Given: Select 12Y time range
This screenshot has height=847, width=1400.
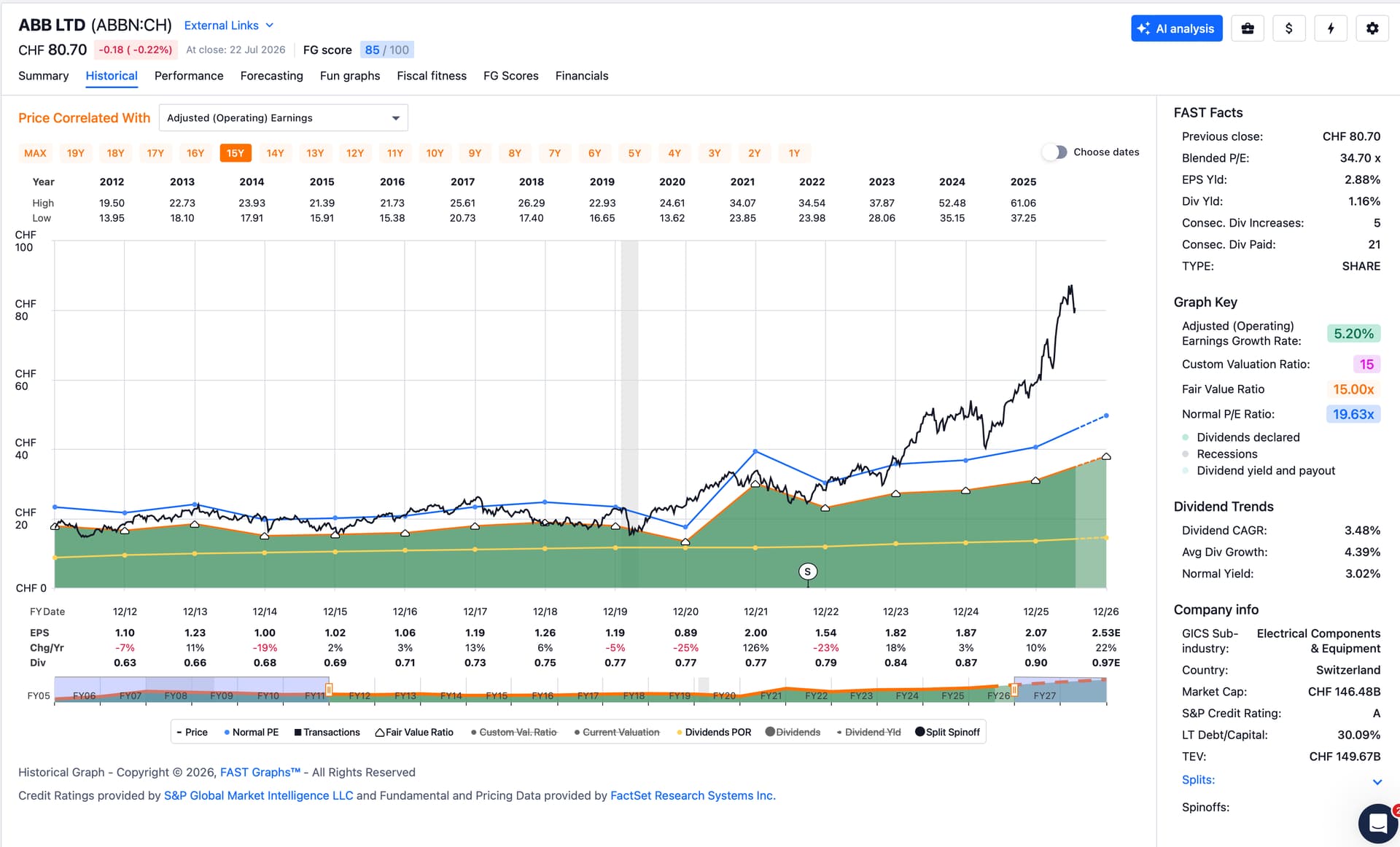Looking at the screenshot, I should (355, 153).
